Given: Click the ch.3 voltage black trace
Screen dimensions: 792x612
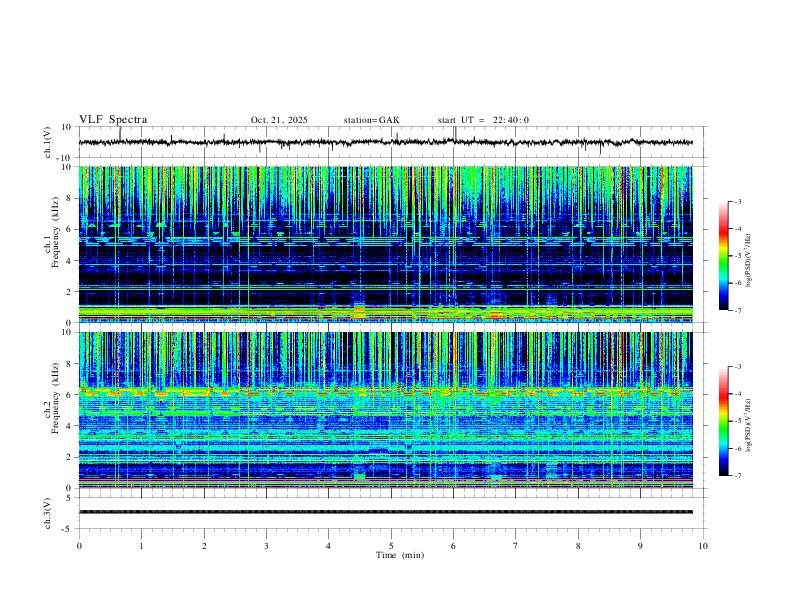Looking at the screenshot, I should tap(385, 512).
